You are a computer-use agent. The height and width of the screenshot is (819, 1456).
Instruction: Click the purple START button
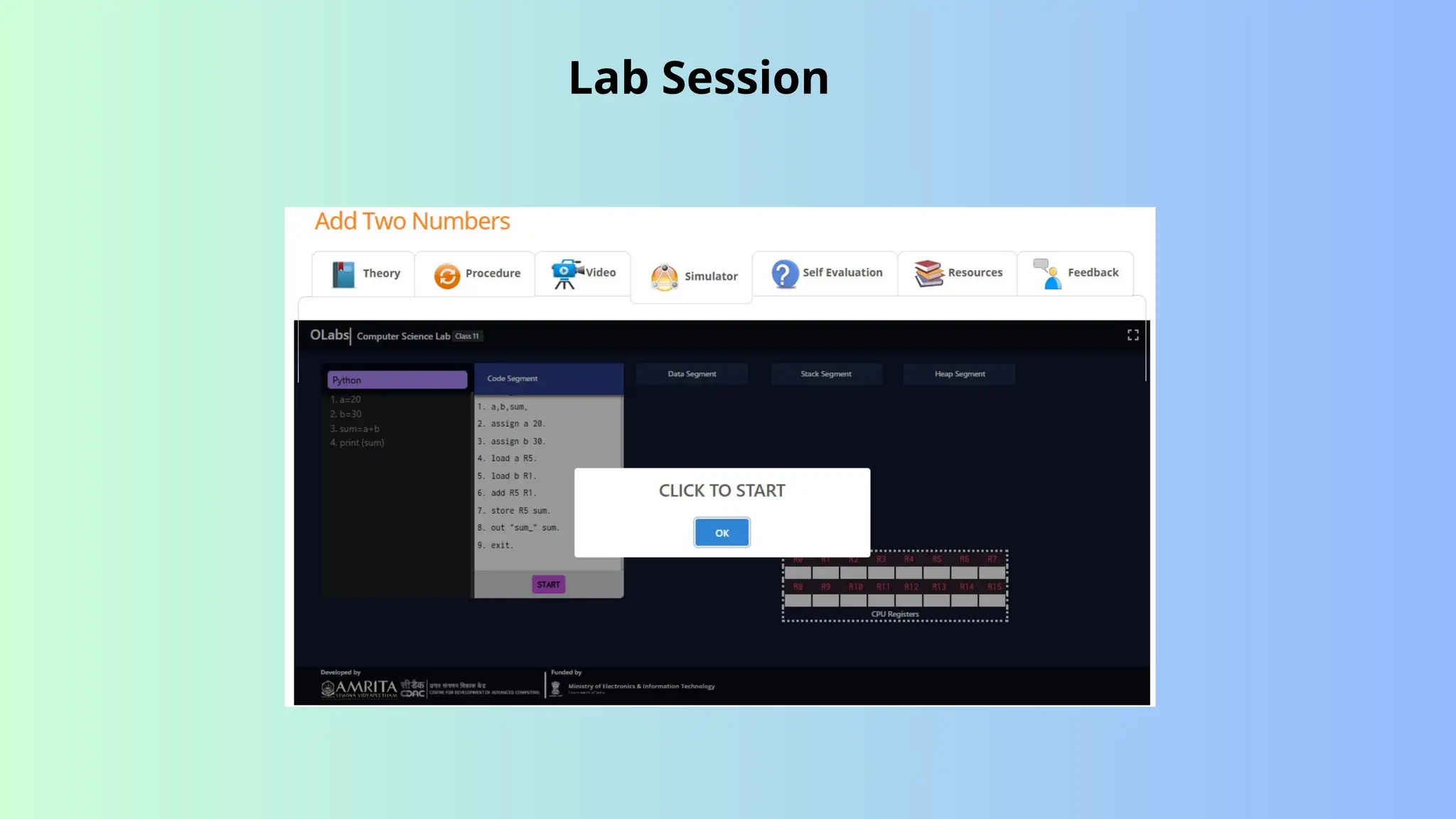(x=548, y=584)
